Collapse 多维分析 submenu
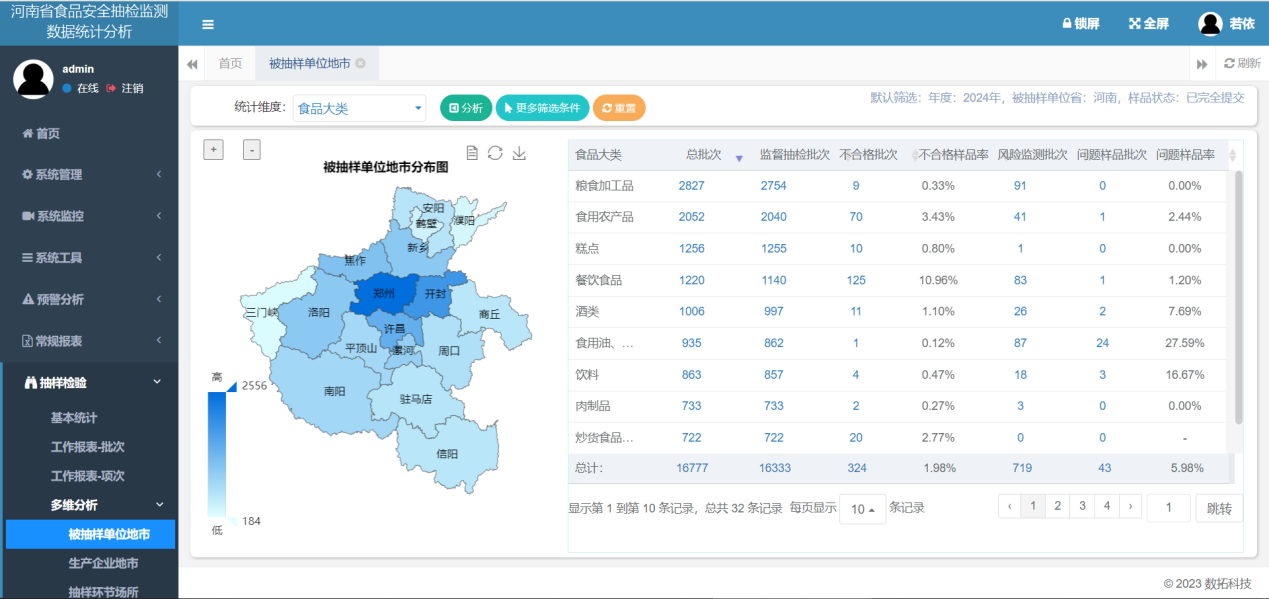The width and height of the screenshot is (1269, 599). (91, 505)
